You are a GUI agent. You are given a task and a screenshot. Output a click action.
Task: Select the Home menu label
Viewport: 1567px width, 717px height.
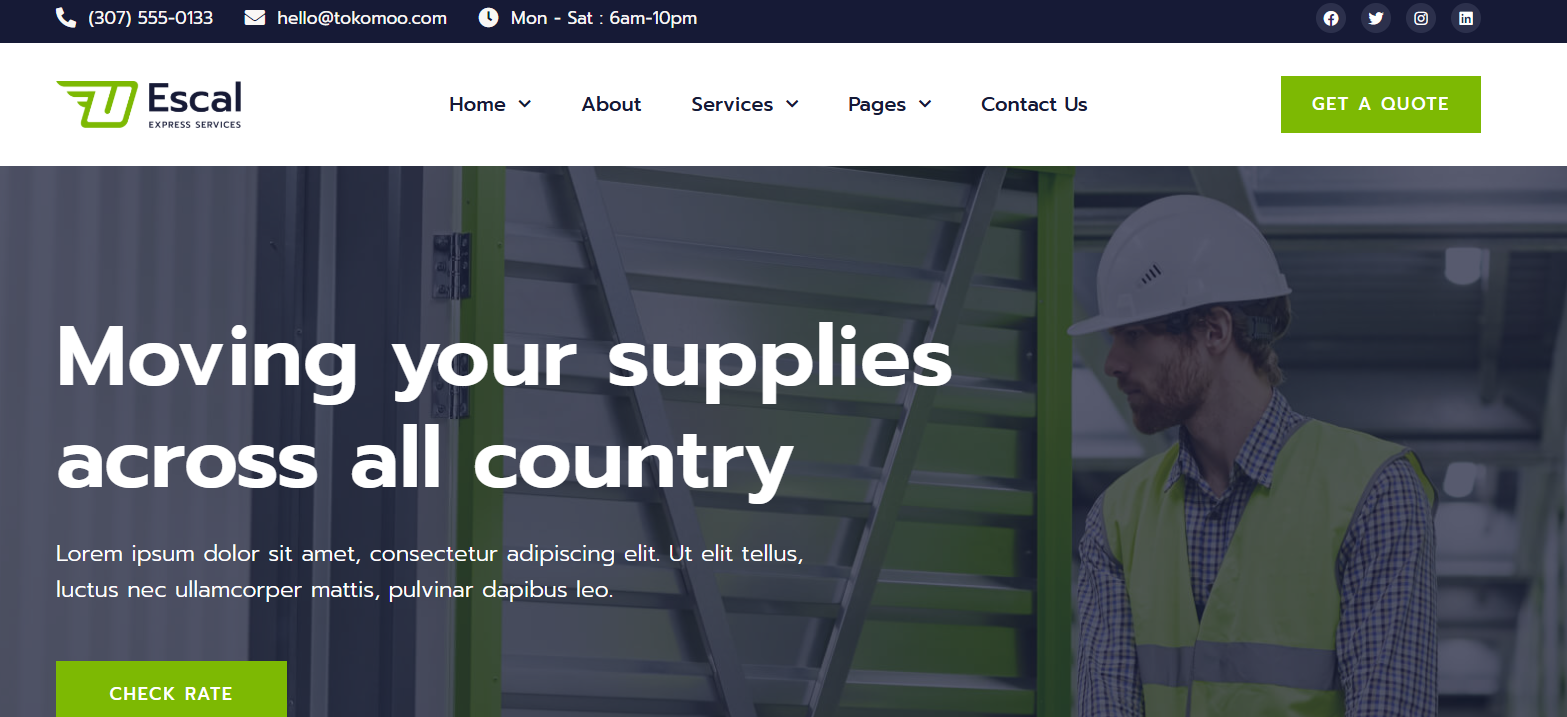477,104
